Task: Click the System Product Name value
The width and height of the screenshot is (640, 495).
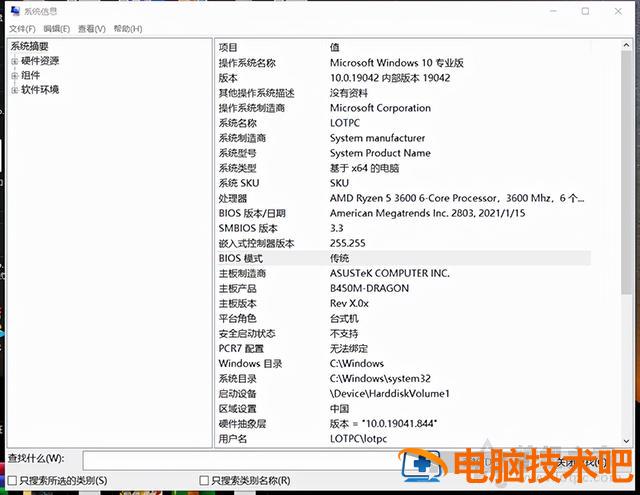Action: (380, 153)
